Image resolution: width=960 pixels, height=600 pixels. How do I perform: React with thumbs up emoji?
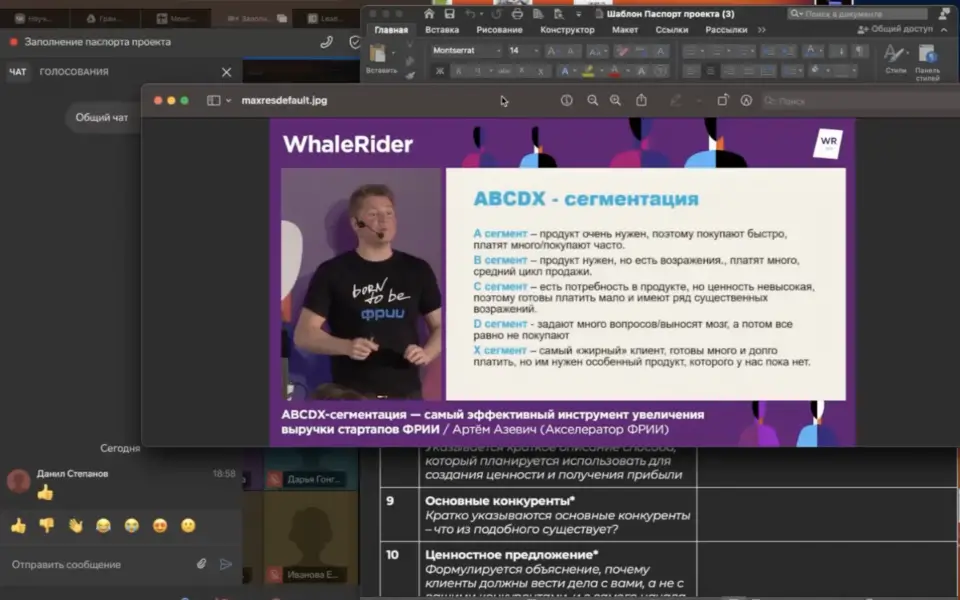[18, 526]
